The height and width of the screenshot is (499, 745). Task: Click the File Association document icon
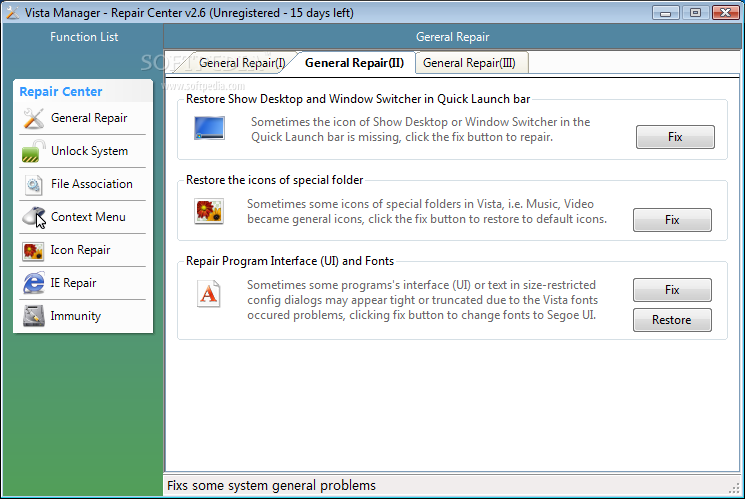pos(33,184)
